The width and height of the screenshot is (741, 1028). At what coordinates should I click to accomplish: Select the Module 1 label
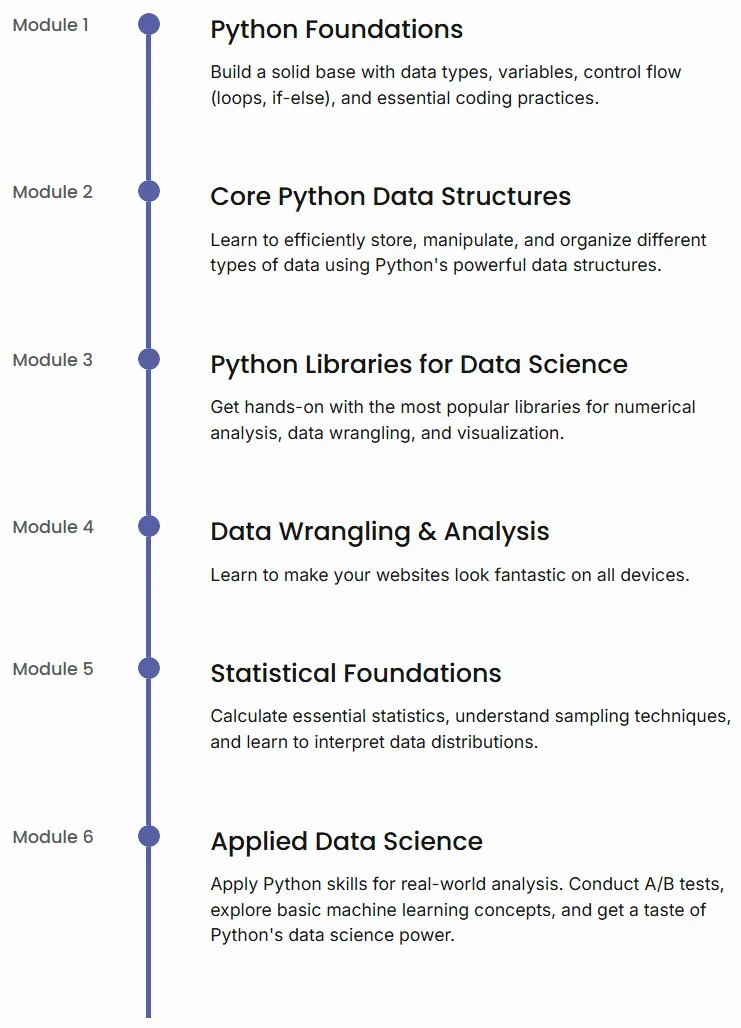(x=50, y=25)
